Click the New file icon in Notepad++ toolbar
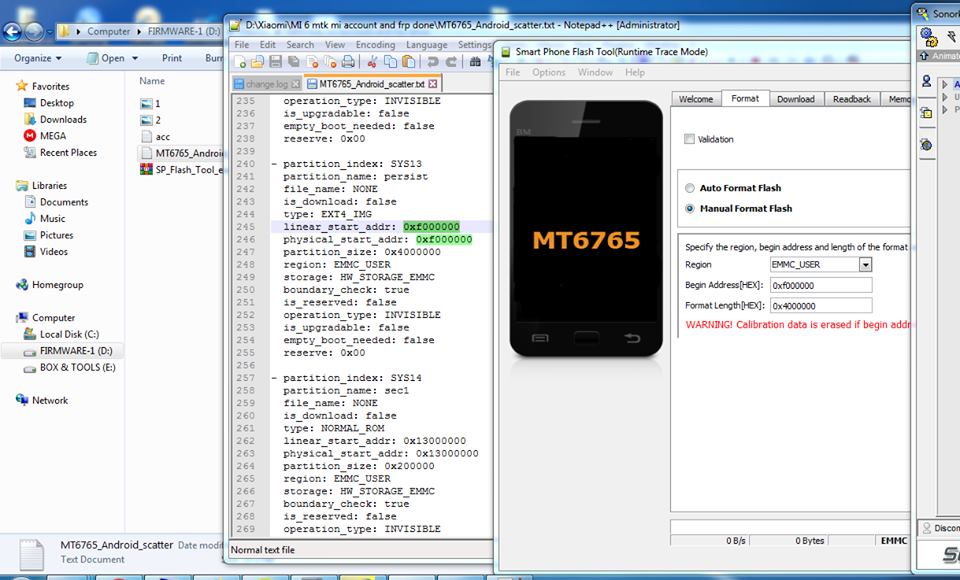The width and height of the screenshot is (960, 580). pyautogui.click(x=239, y=61)
